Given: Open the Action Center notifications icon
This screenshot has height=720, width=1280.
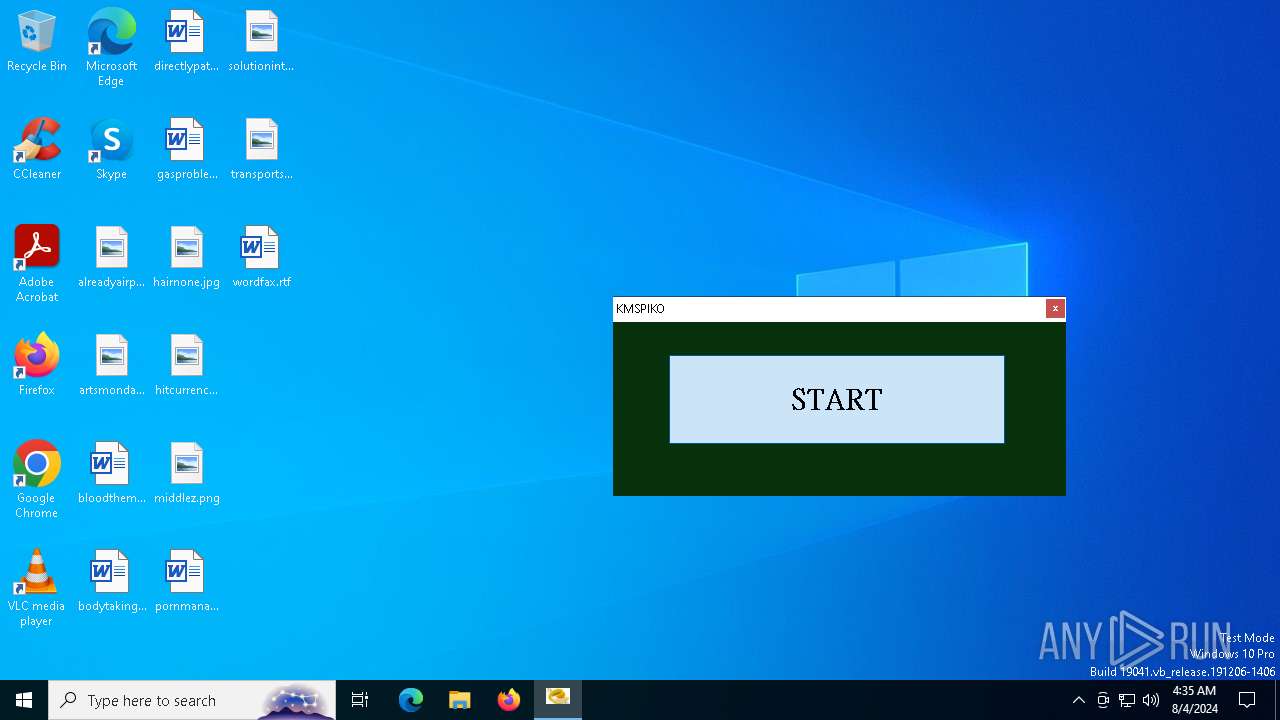Looking at the screenshot, I should click(1247, 700).
